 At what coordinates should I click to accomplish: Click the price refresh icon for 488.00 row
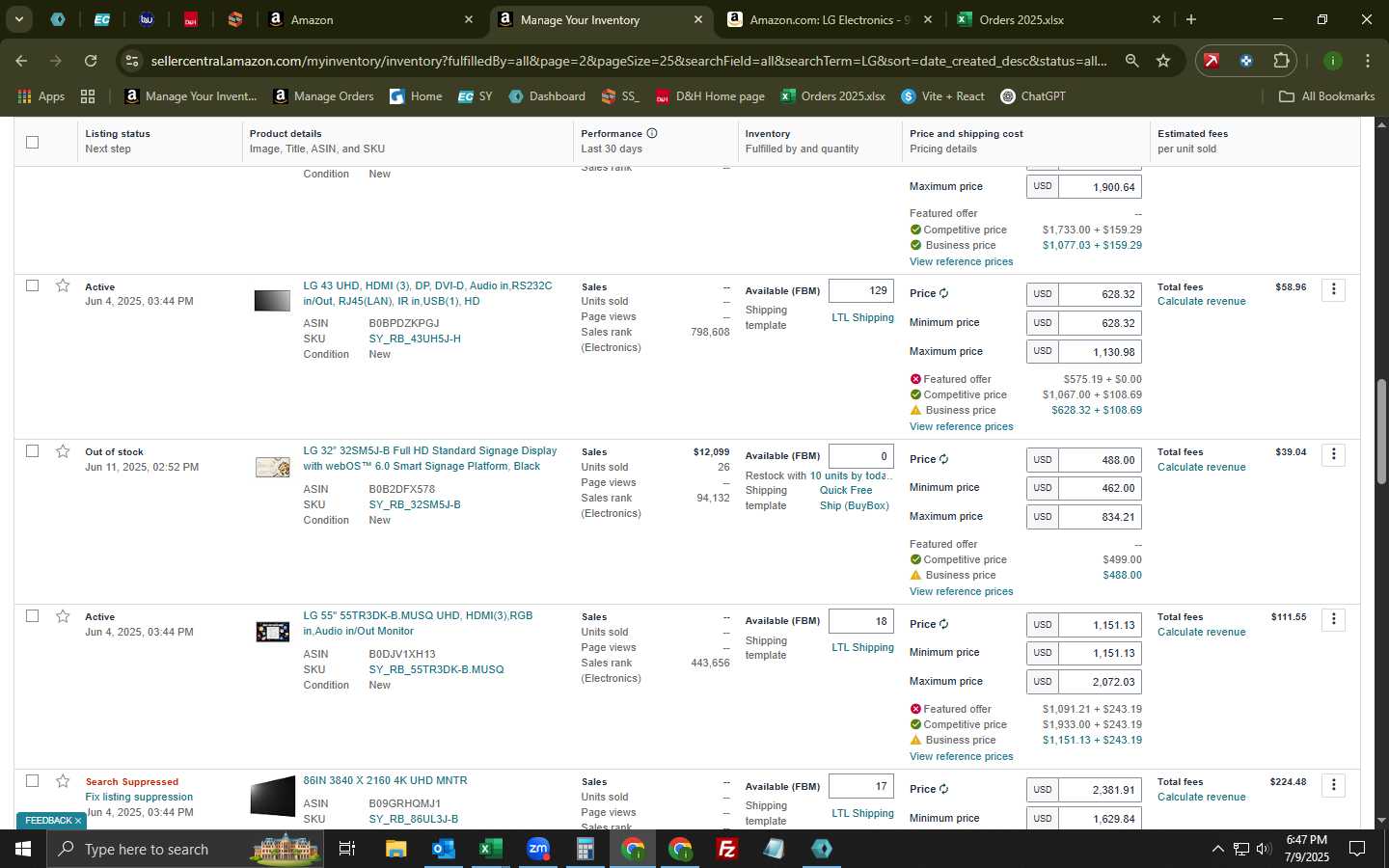pos(943,459)
